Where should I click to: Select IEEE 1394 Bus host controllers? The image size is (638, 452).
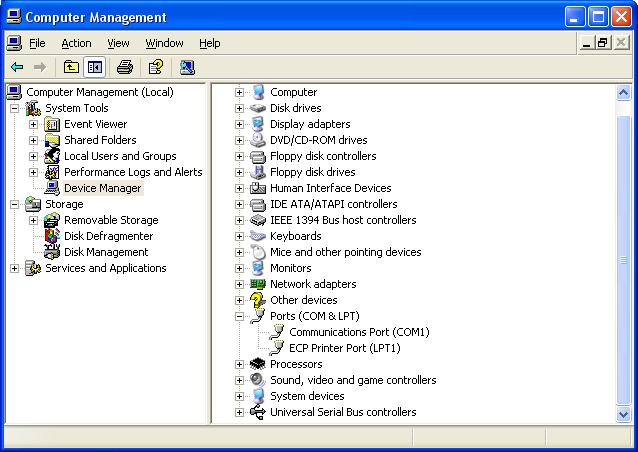343,220
